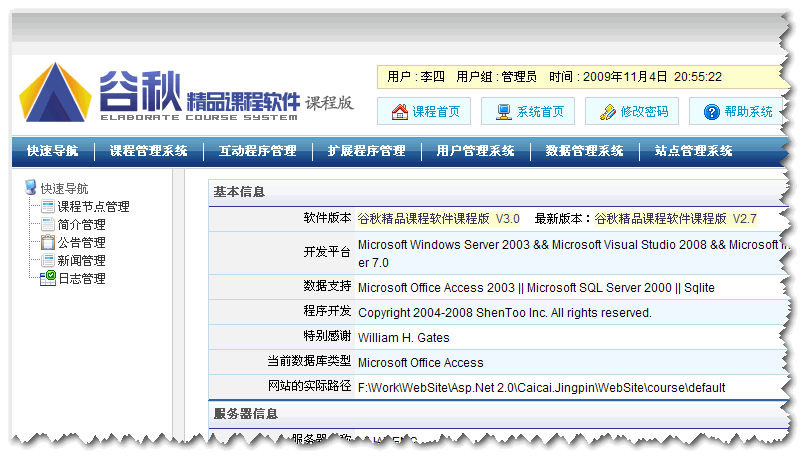This screenshot has height=461, width=808.
Task: Go to 课程首页 via its button label
Action: coord(436,112)
